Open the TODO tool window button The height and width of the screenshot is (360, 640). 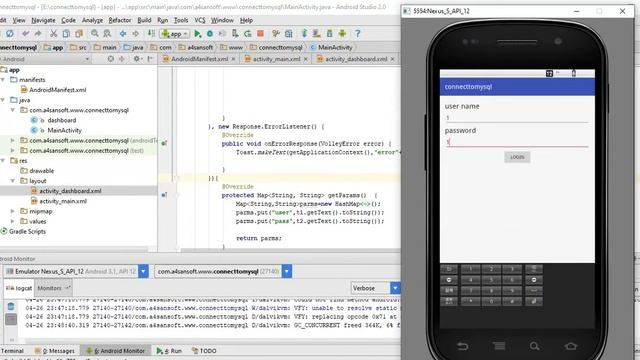click(204, 351)
